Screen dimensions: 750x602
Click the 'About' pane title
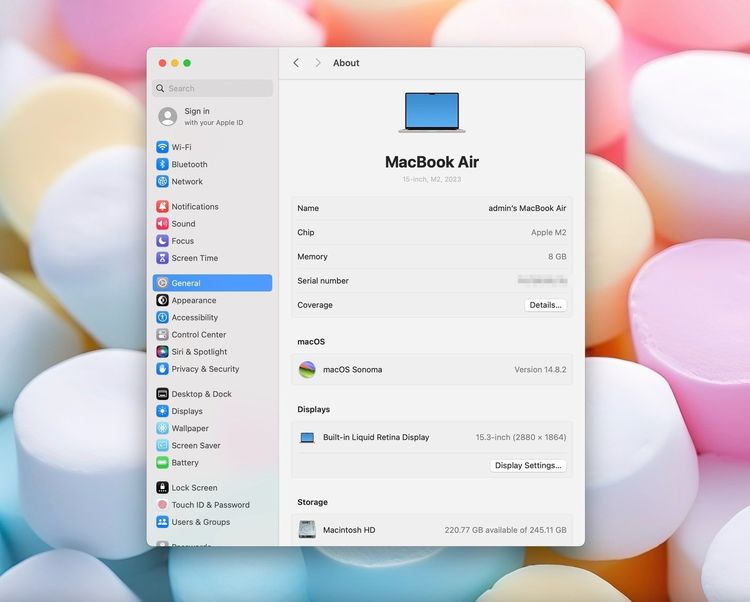346,63
